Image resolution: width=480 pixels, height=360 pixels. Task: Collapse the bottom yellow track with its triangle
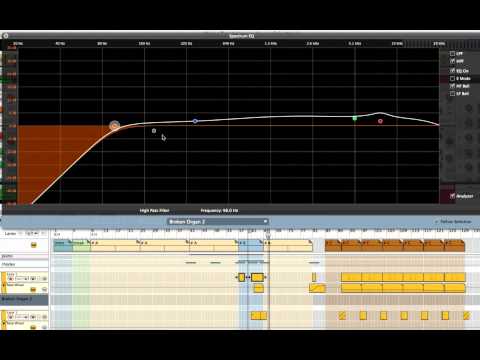(4, 323)
